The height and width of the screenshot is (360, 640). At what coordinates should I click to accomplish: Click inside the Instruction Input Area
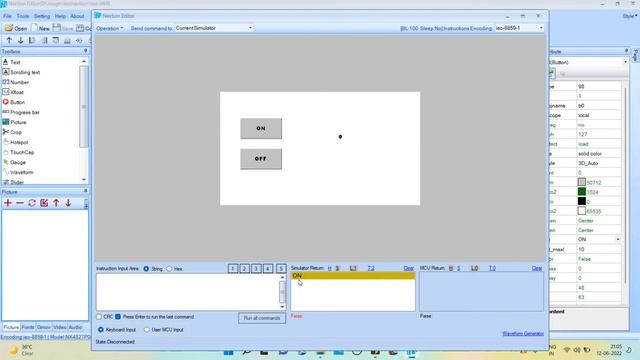[188, 292]
